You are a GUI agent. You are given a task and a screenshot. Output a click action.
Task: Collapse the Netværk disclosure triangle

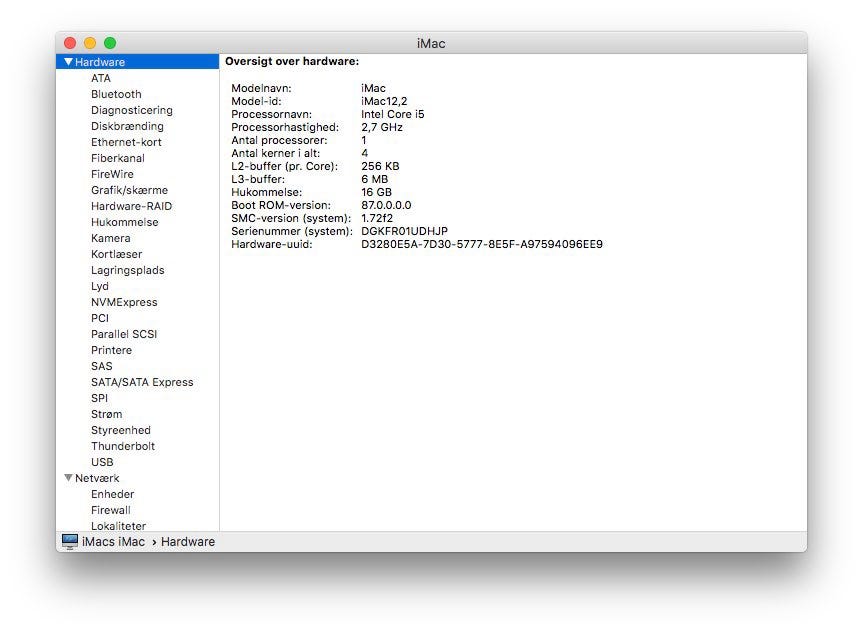[x=68, y=478]
